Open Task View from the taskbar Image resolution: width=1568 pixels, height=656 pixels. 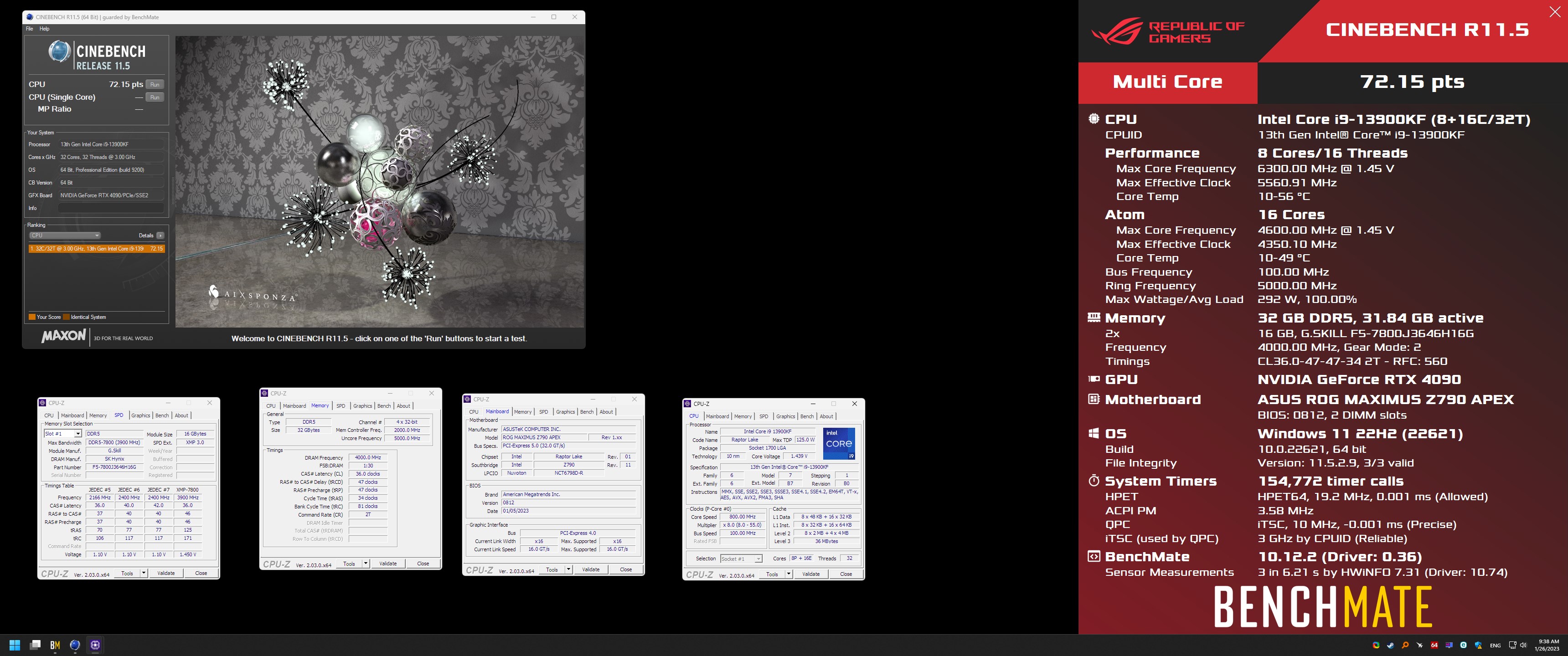[35, 645]
